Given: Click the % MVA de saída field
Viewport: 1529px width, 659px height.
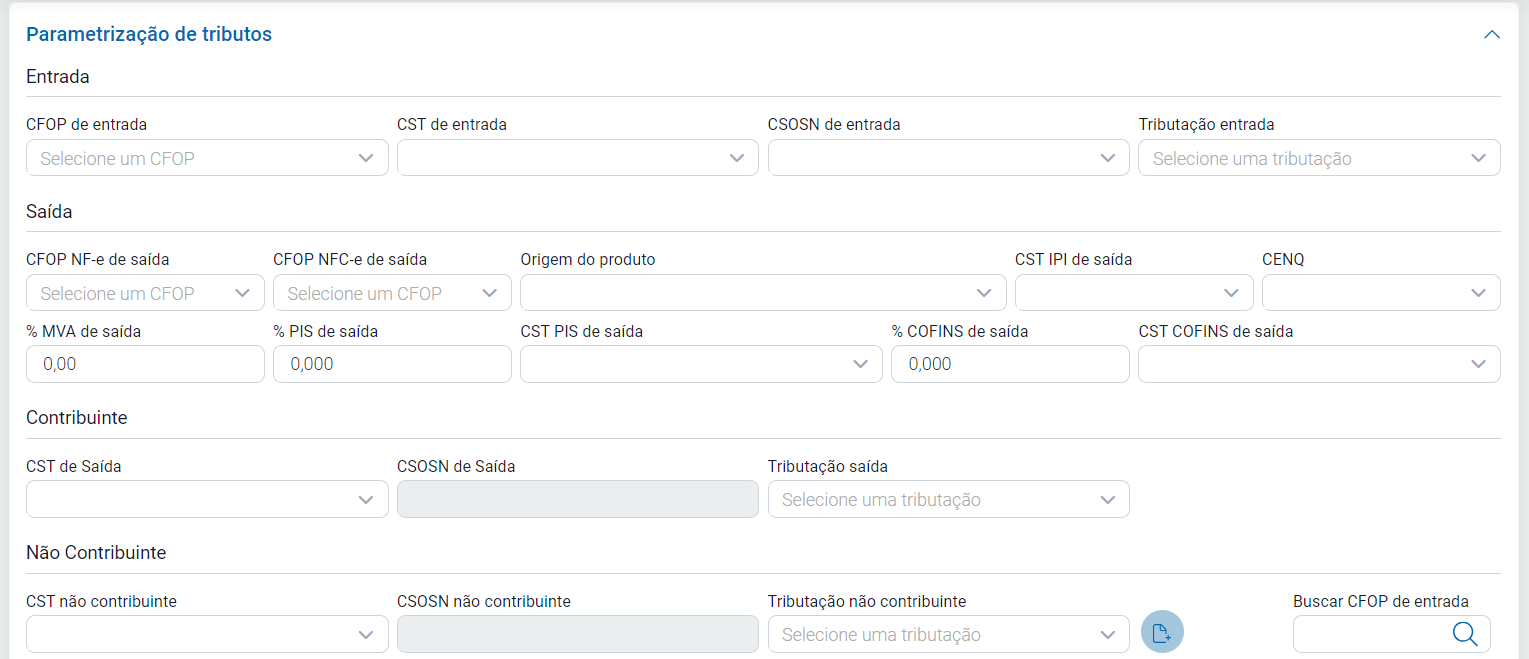Looking at the screenshot, I should (145, 364).
